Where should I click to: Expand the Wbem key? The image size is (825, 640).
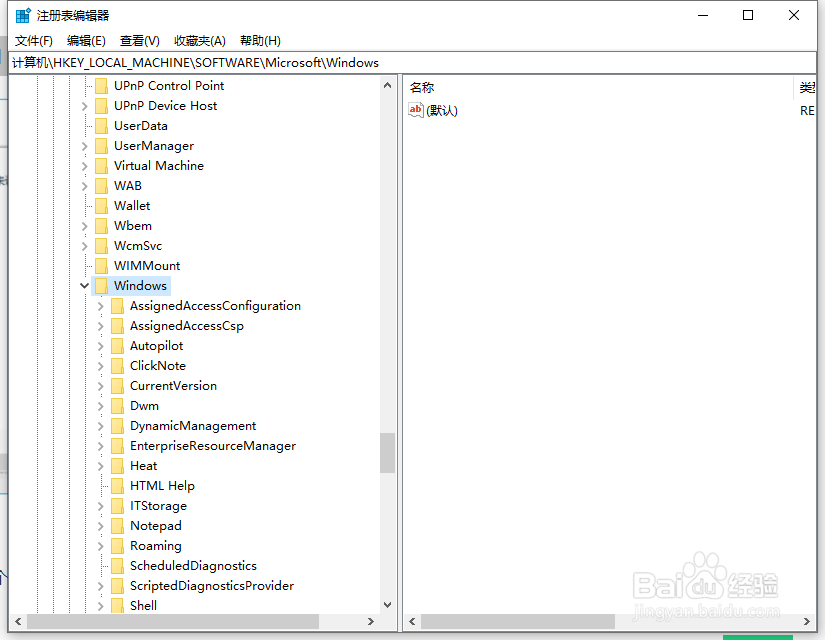[85, 226]
